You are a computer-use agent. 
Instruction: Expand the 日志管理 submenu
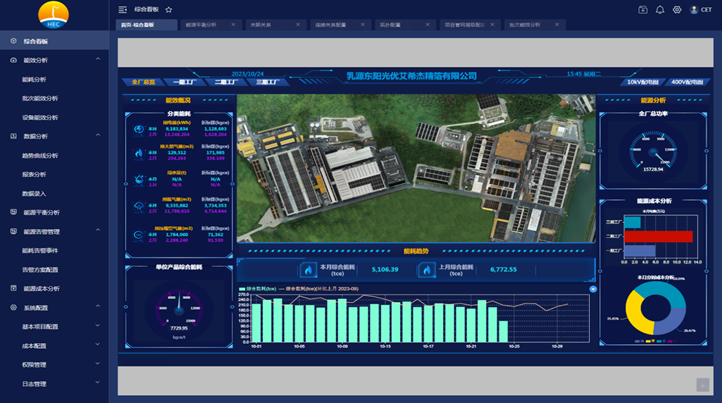[x=98, y=382]
